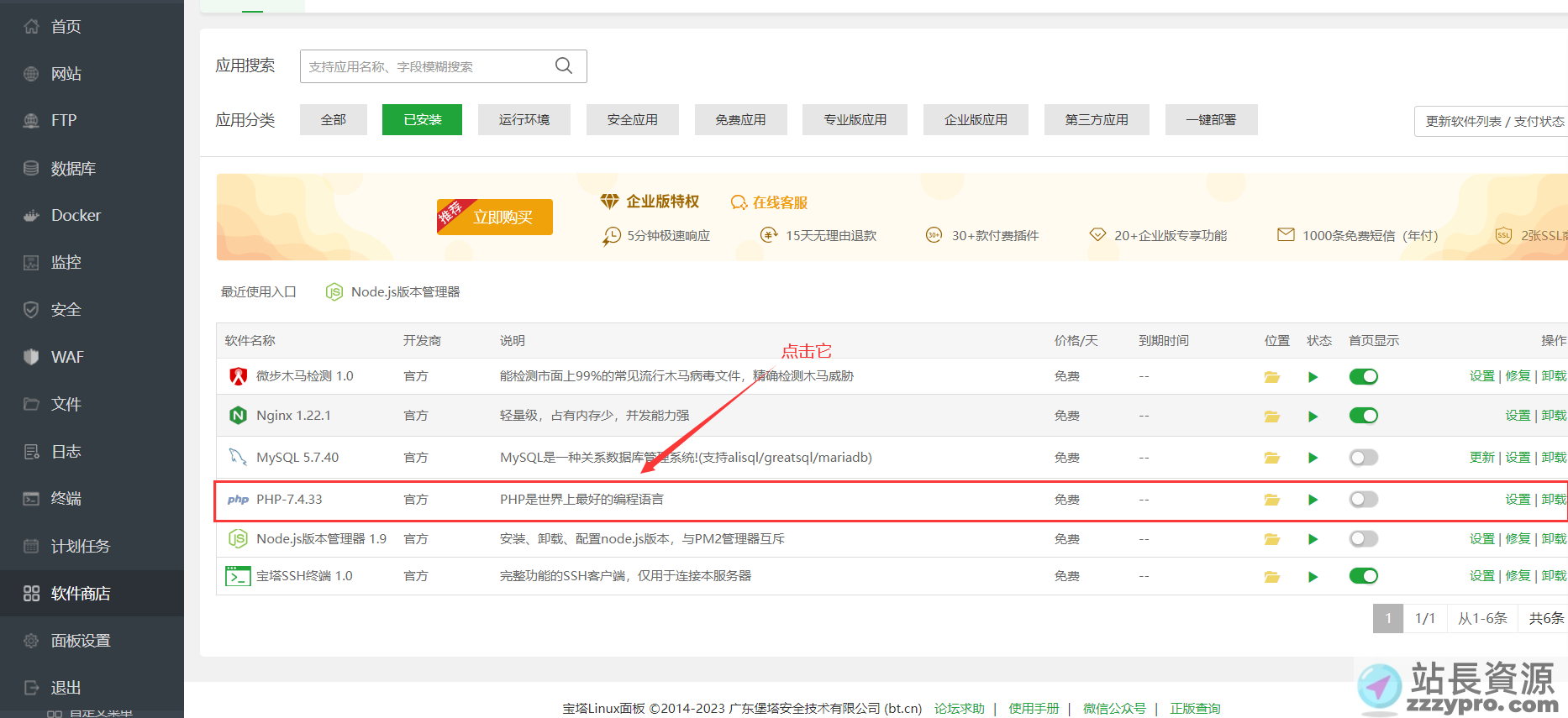
Task: Click status play icon for Node.js版本管理器
Action: [1313, 539]
